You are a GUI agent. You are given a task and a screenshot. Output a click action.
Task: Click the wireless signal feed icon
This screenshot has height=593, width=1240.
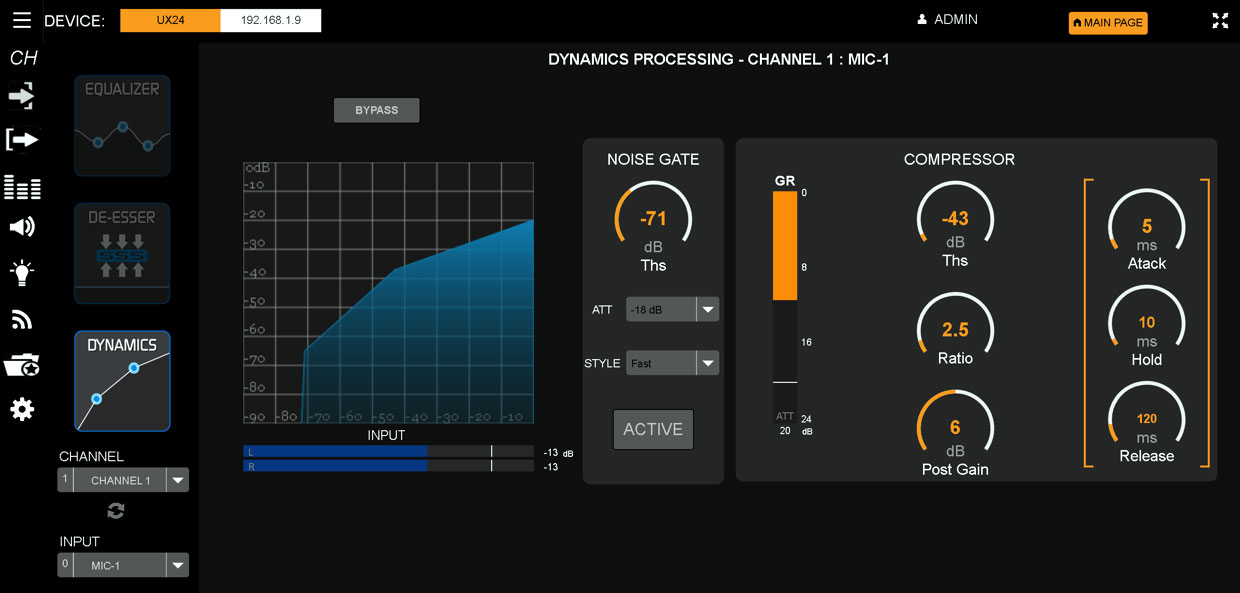[x=21, y=320]
